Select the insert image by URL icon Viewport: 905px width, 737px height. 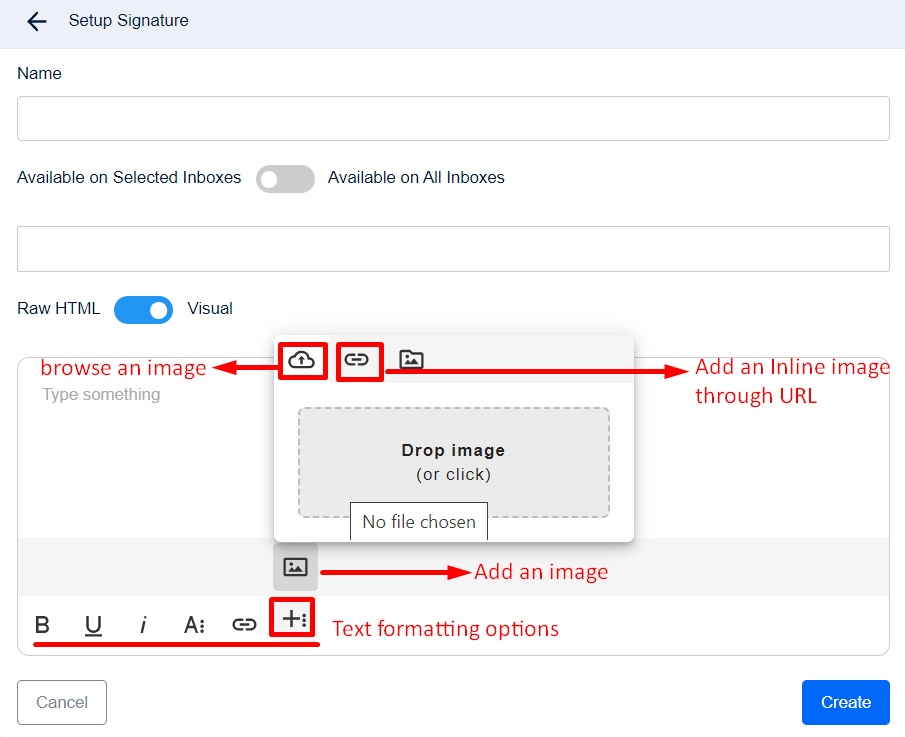[357, 360]
